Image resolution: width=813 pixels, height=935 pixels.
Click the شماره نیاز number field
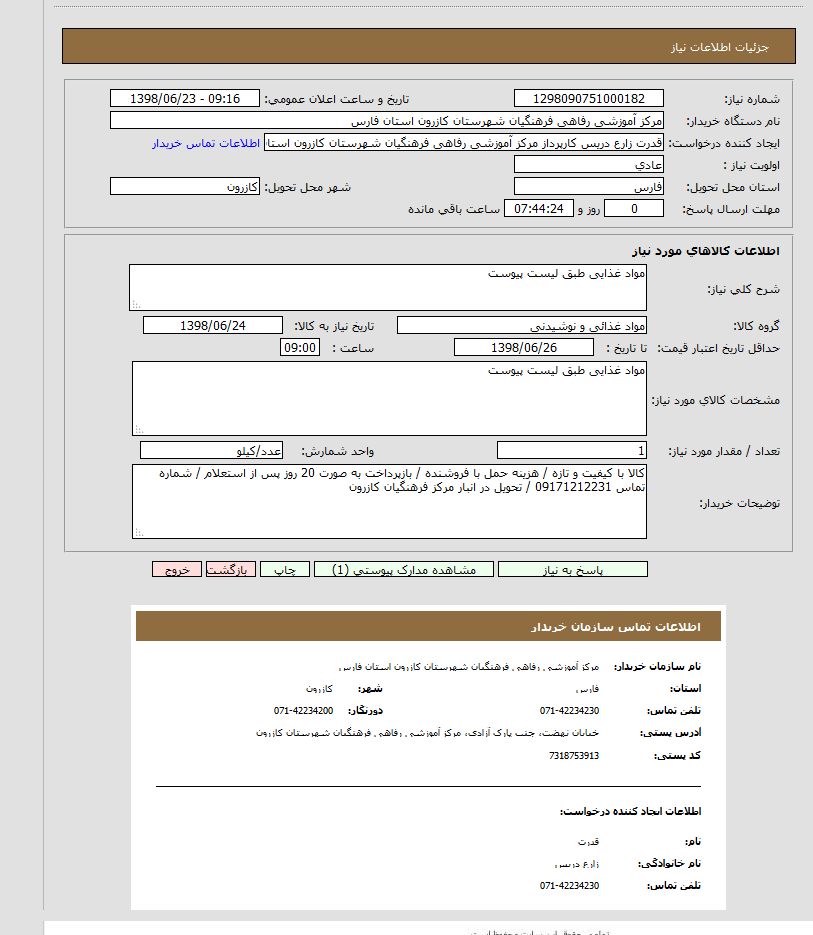588,99
